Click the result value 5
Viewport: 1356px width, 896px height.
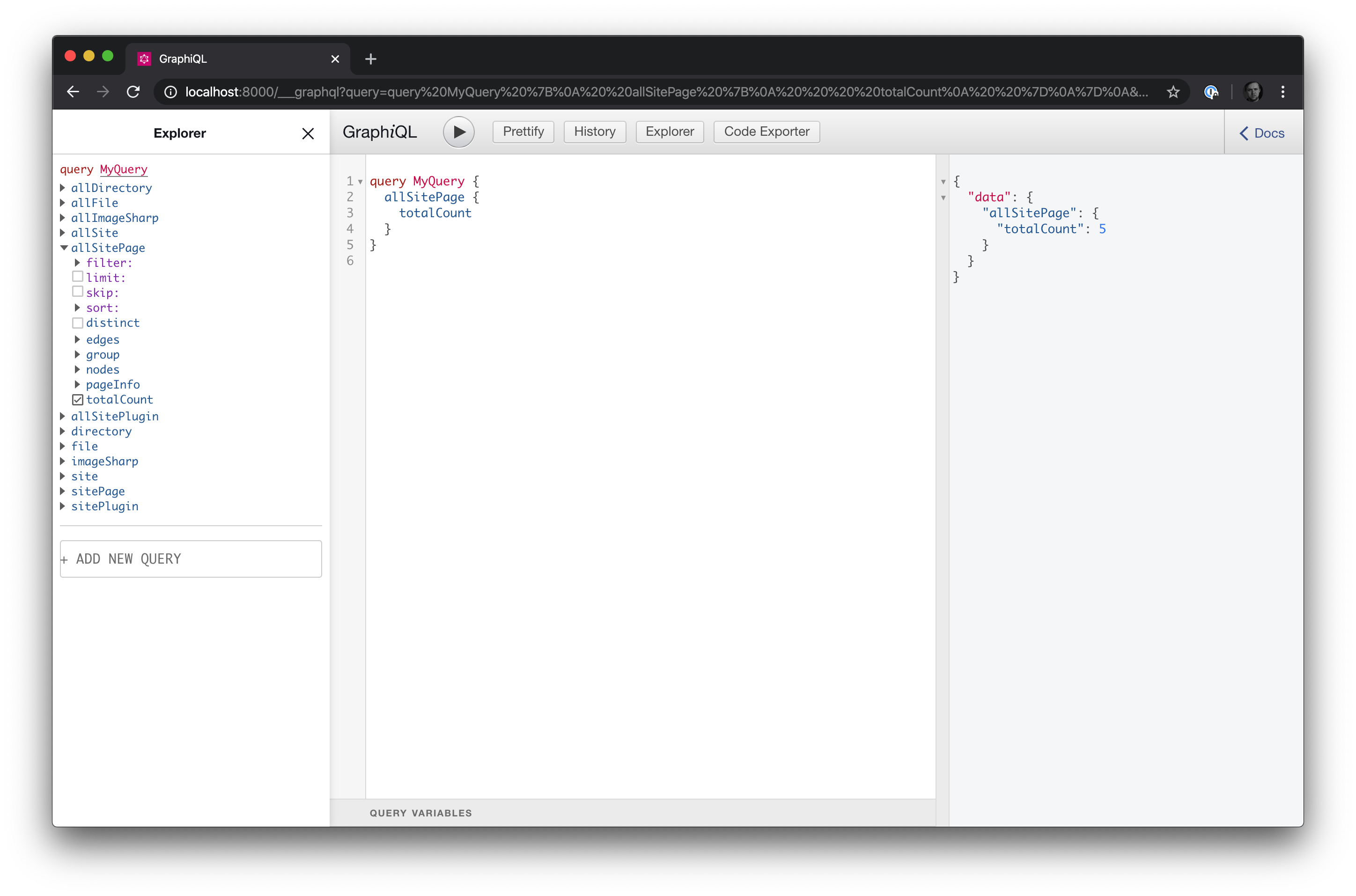pos(1102,229)
